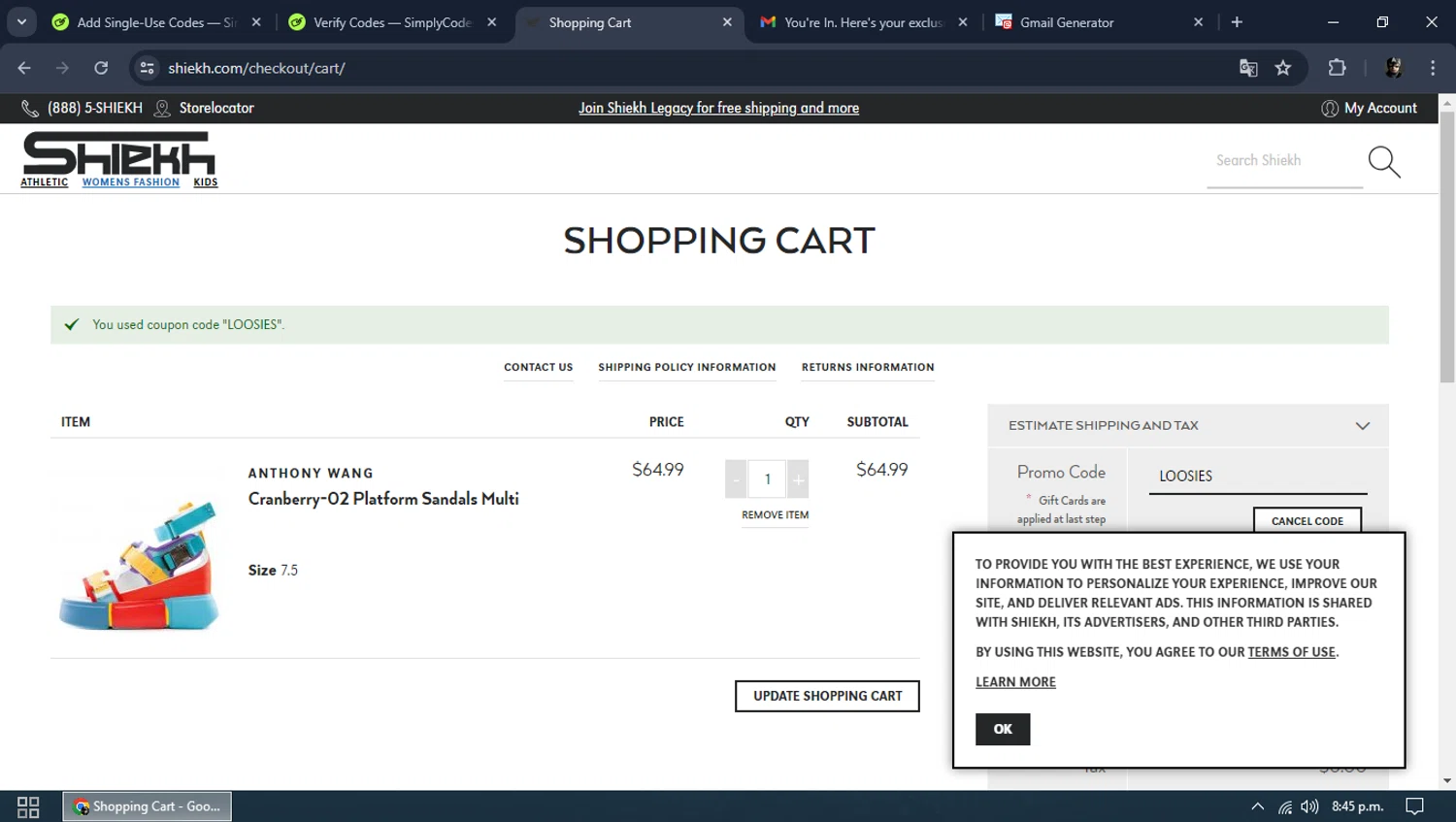Screen dimensions: 1456x822
Task: Click Learn More in privacy notice
Action: click(1015, 682)
